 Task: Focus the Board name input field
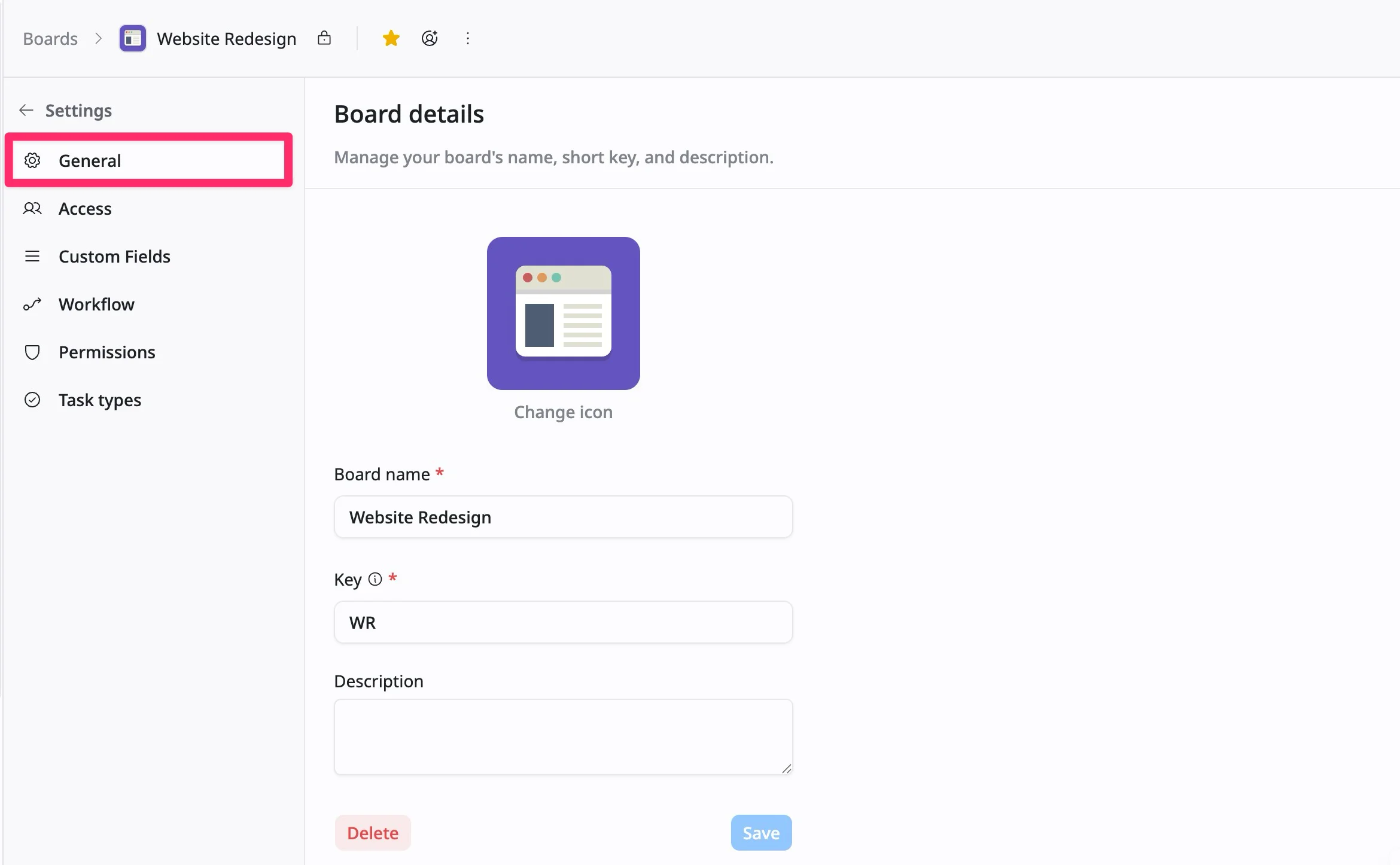pos(564,517)
